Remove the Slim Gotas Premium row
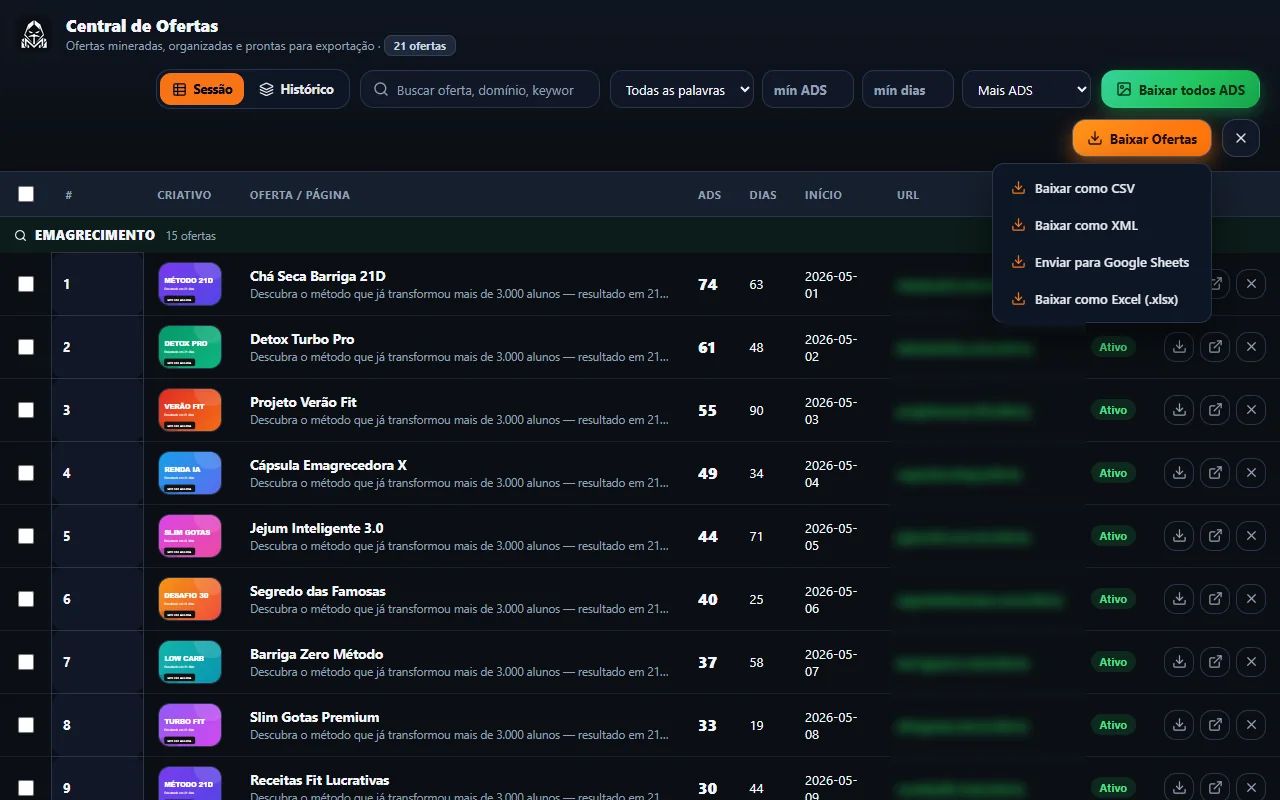 pyautogui.click(x=1251, y=725)
